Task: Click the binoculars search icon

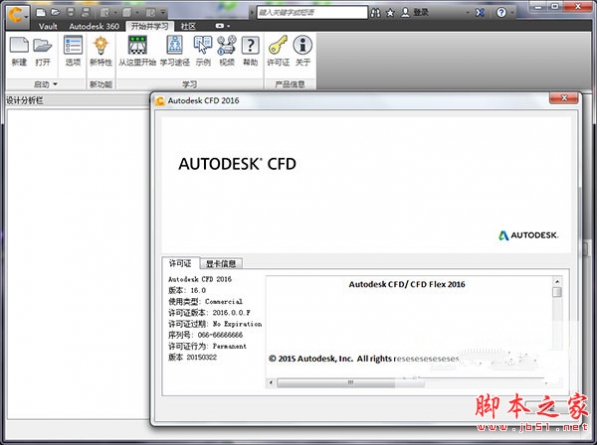Action: pyautogui.click(x=376, y=13)
